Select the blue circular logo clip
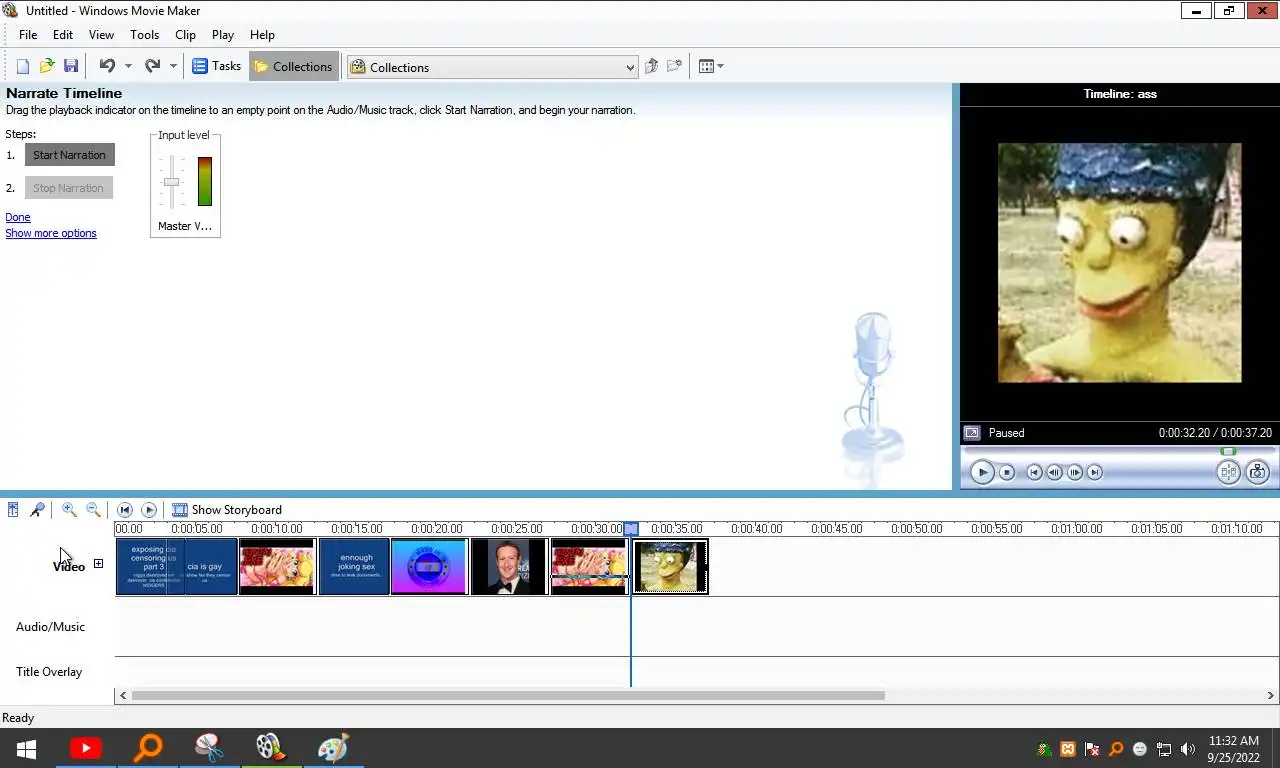1280x768 pixels. (429, 567)
